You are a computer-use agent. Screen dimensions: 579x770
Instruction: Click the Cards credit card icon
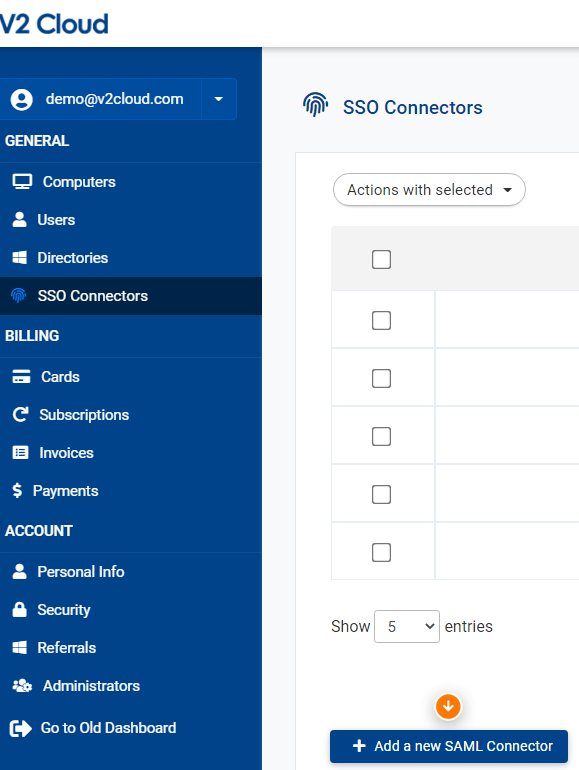pos(21,377)
